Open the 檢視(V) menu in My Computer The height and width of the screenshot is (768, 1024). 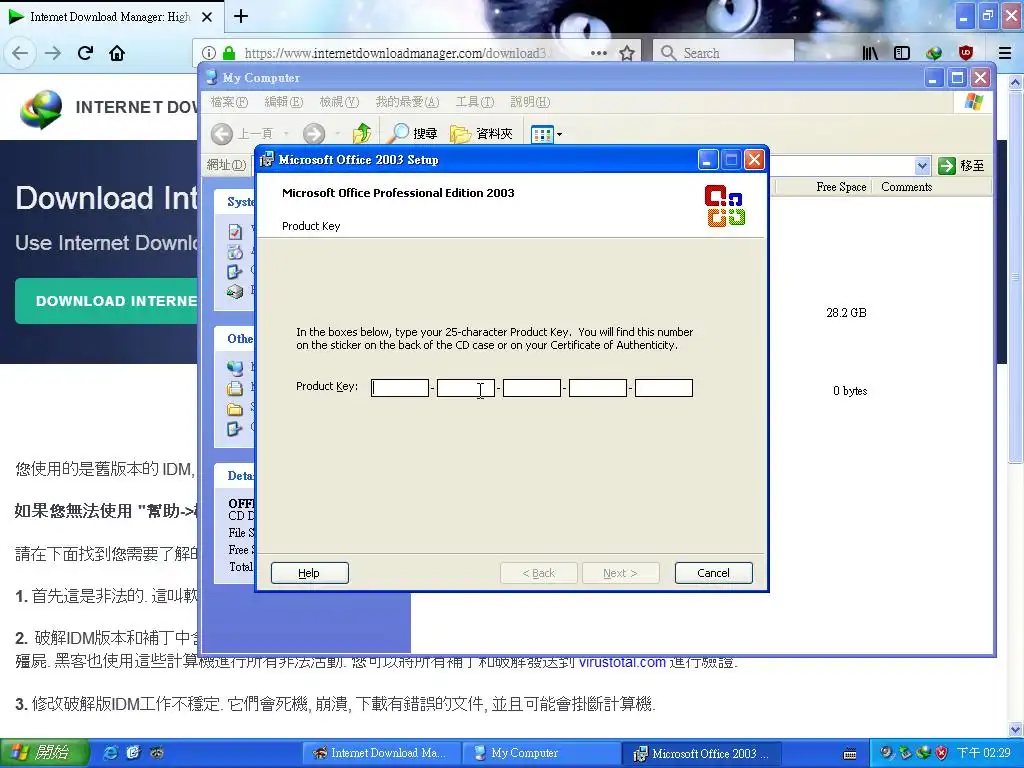[x=340, y=102]
